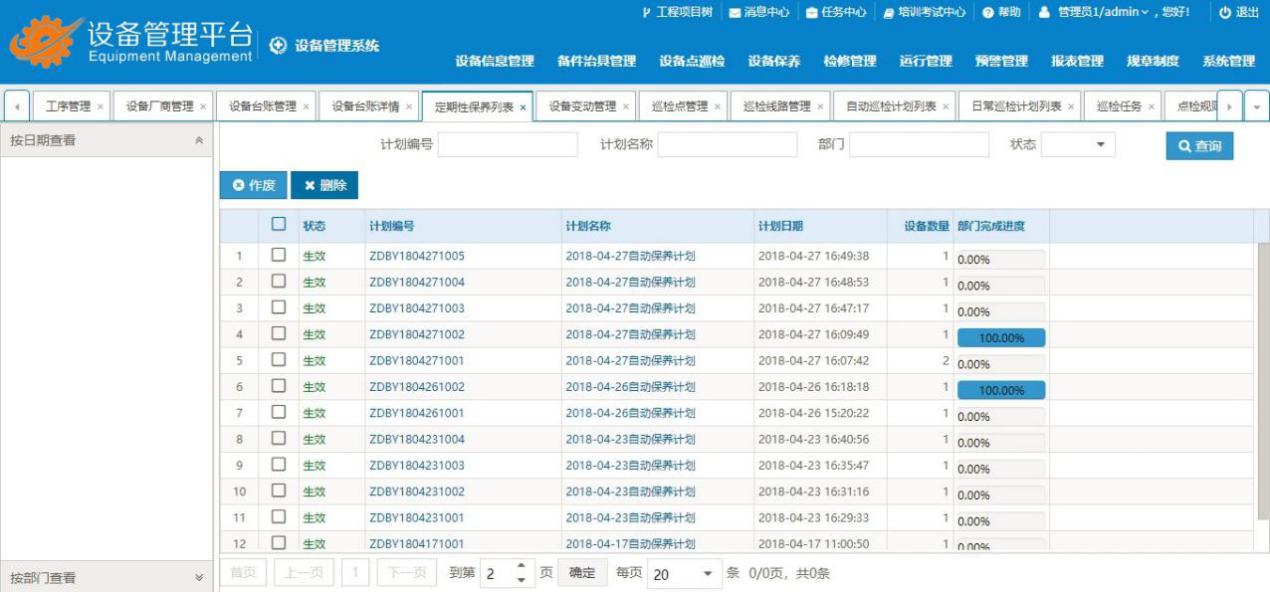Click the 查询 search button

tap(1199, 146)
